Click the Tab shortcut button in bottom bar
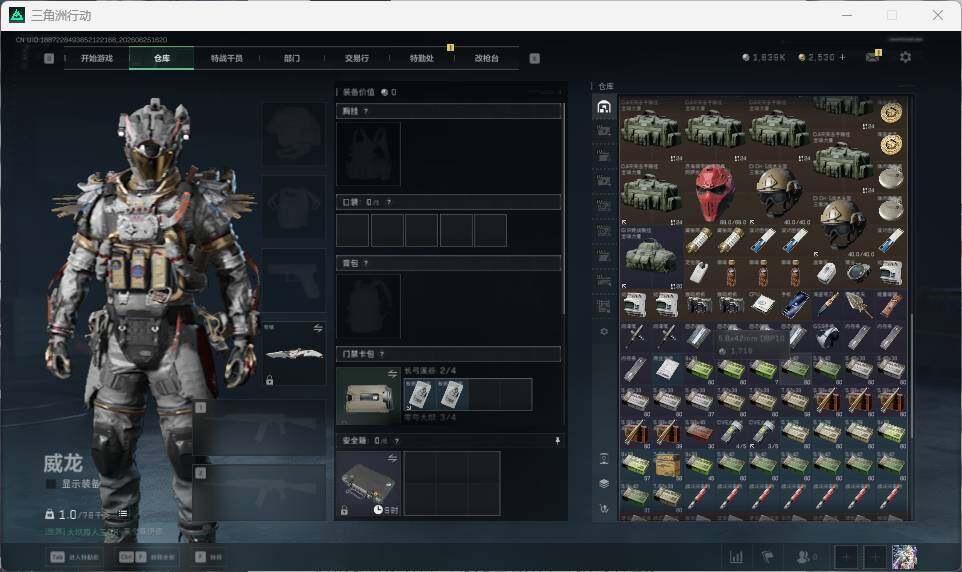962x572 pixels. pos(75,557)
